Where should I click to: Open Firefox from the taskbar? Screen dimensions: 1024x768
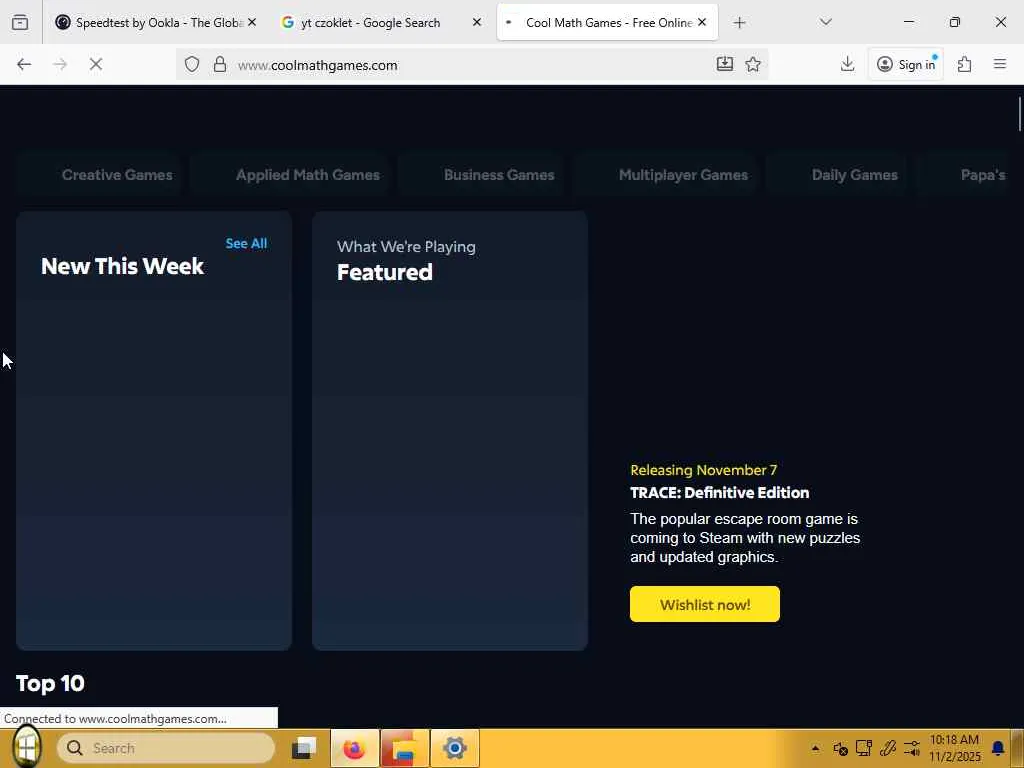click(x=354, y=748)
